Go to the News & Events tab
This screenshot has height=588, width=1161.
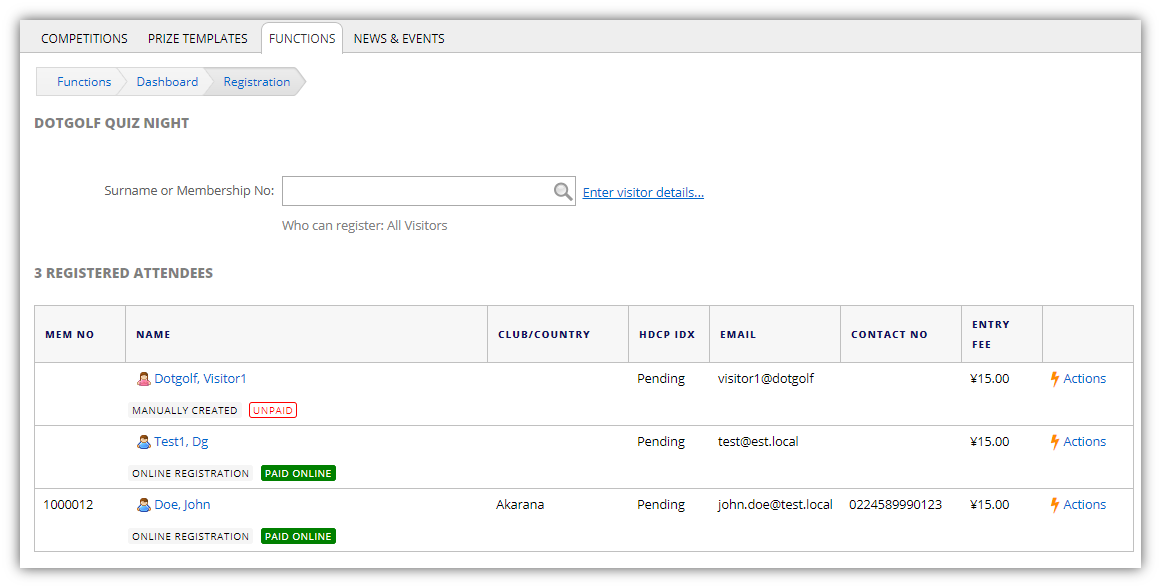pyautogui.click(x=399, y=39)
